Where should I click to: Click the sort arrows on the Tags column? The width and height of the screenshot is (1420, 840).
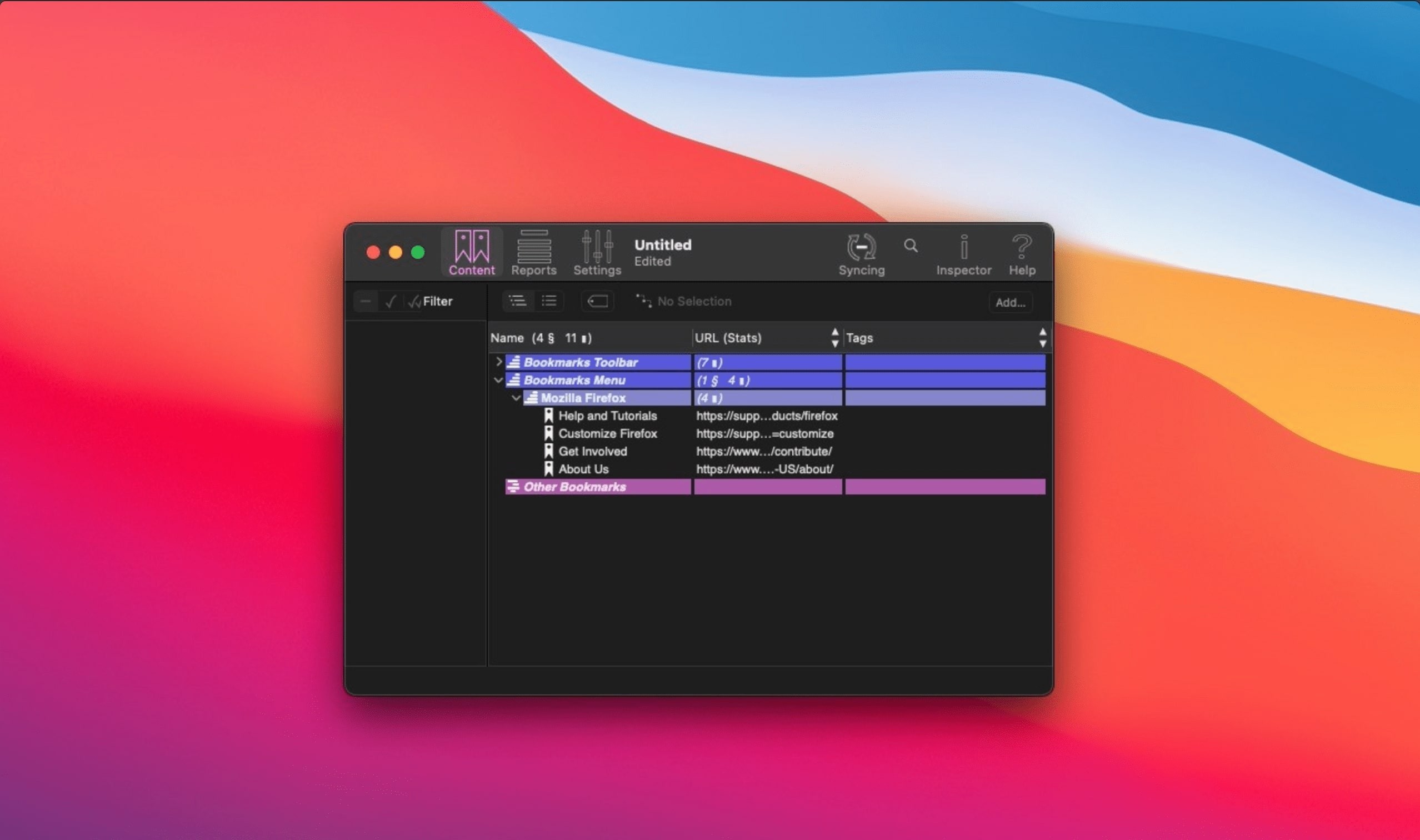tap(1043, 337)
